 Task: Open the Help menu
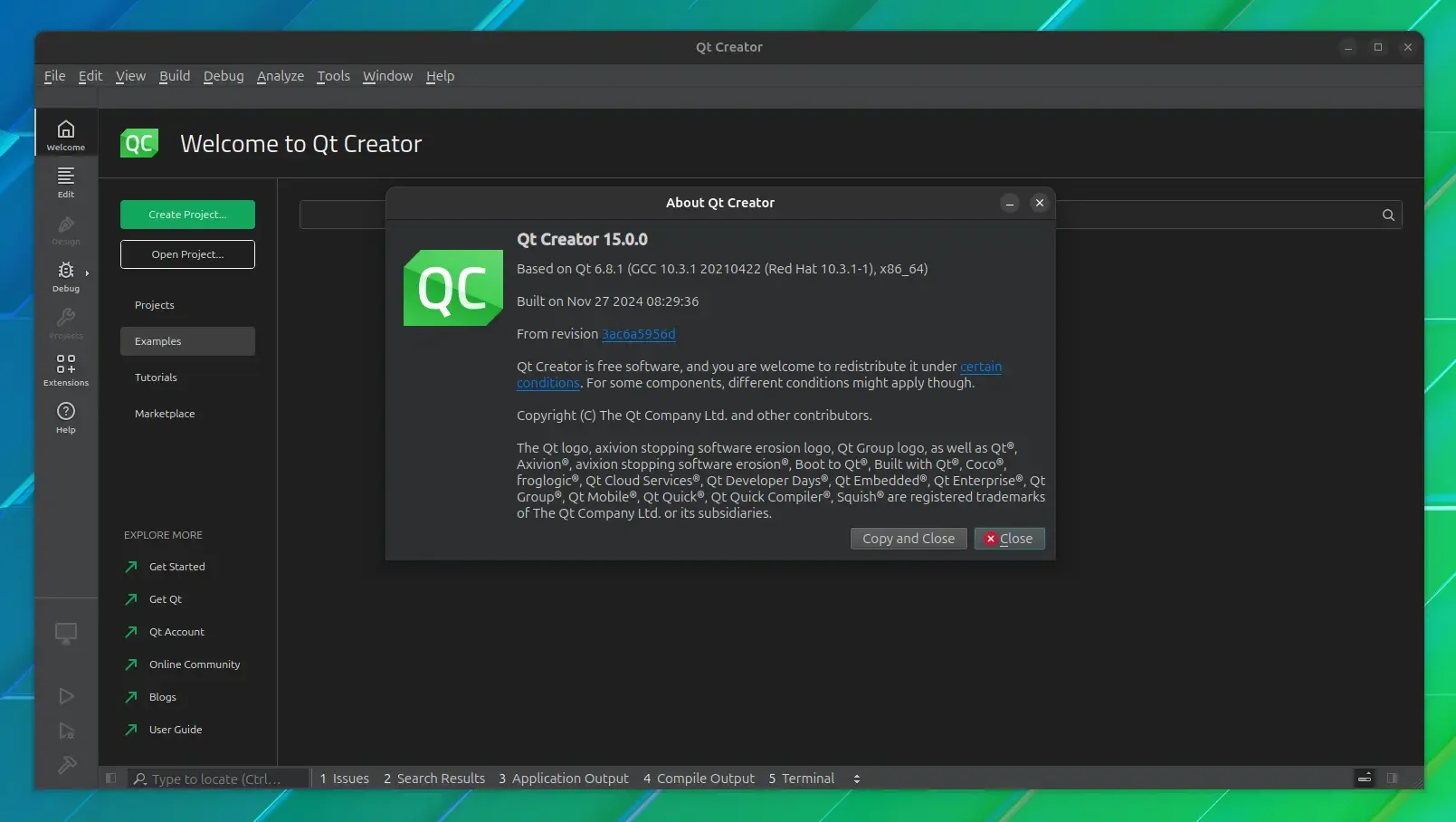[x=441, y=76]
